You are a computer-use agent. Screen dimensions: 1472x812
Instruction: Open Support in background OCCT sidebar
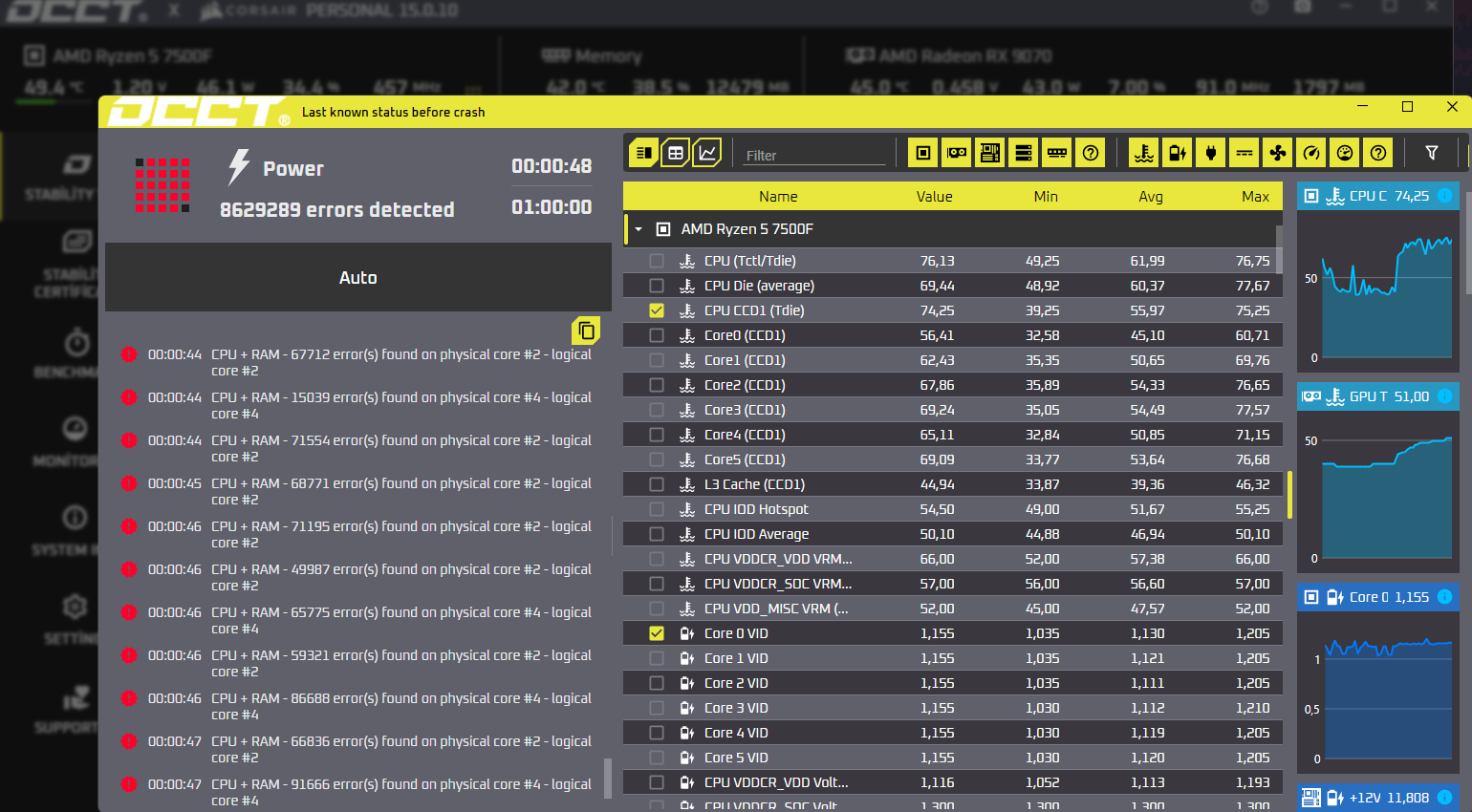69,711
